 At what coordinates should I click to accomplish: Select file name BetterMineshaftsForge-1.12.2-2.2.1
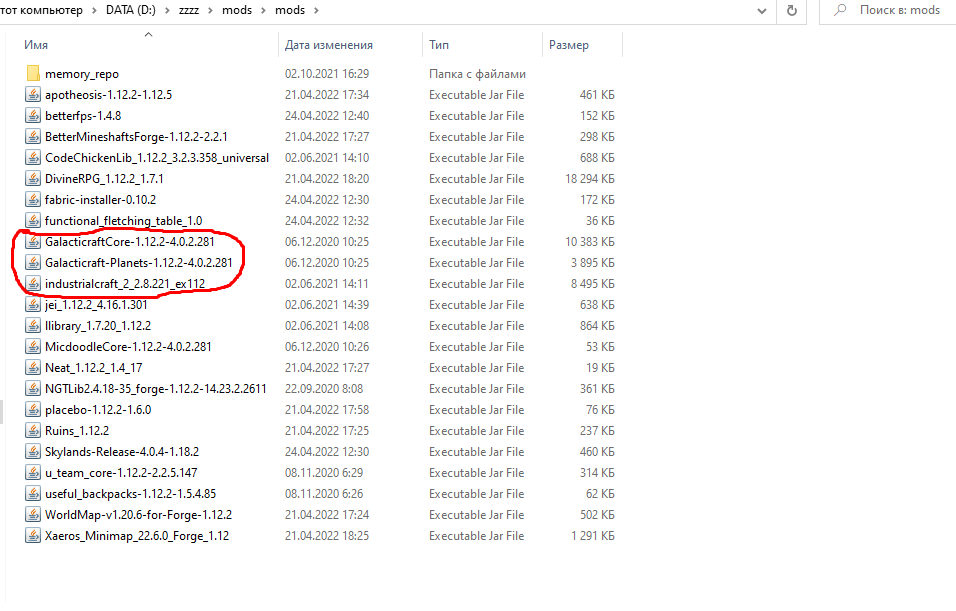(136, 137)
